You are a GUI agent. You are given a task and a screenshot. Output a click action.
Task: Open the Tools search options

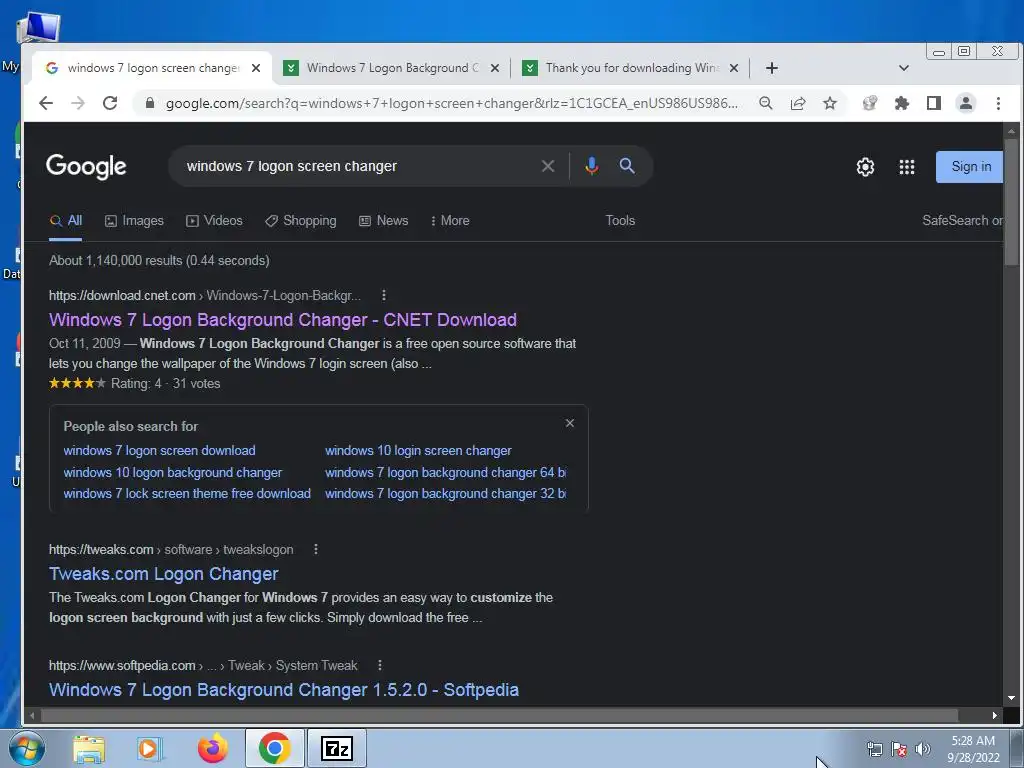620,221
